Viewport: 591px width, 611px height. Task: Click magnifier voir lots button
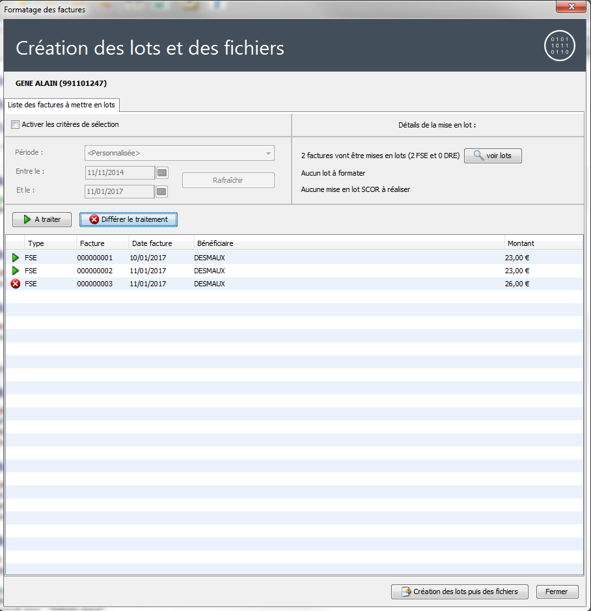point(493,155)
